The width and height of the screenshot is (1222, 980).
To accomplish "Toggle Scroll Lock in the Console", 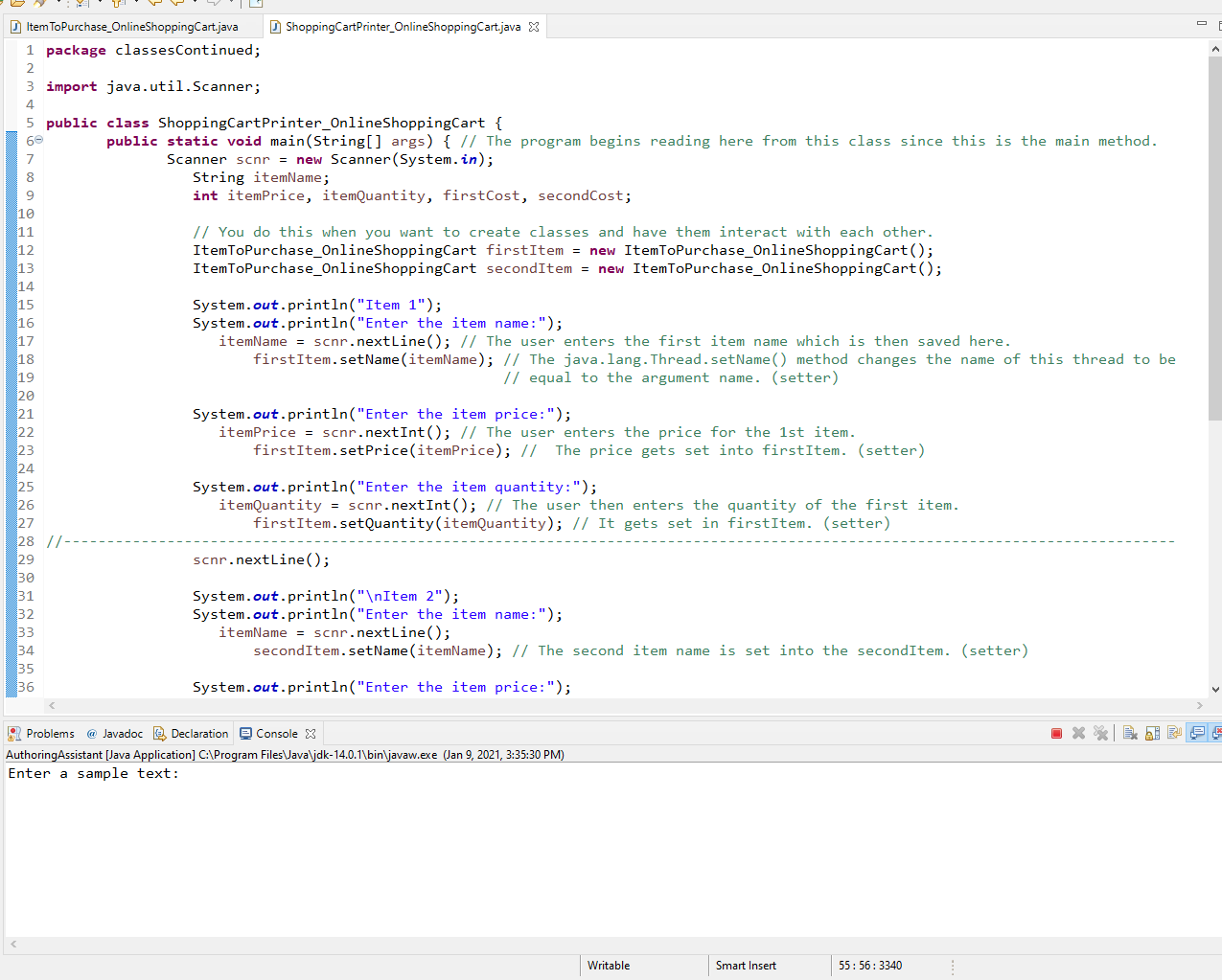I will click(1152, 733).
